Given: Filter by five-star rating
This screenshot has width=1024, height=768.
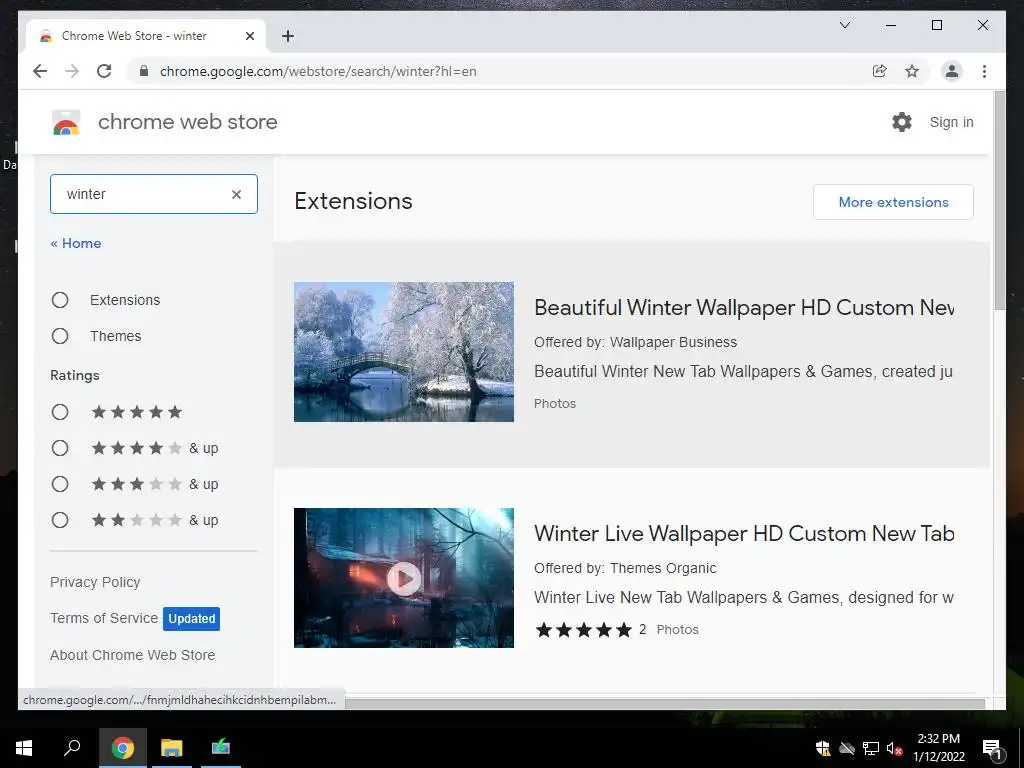Looking at the screenshot, I should tap(60, 412).
